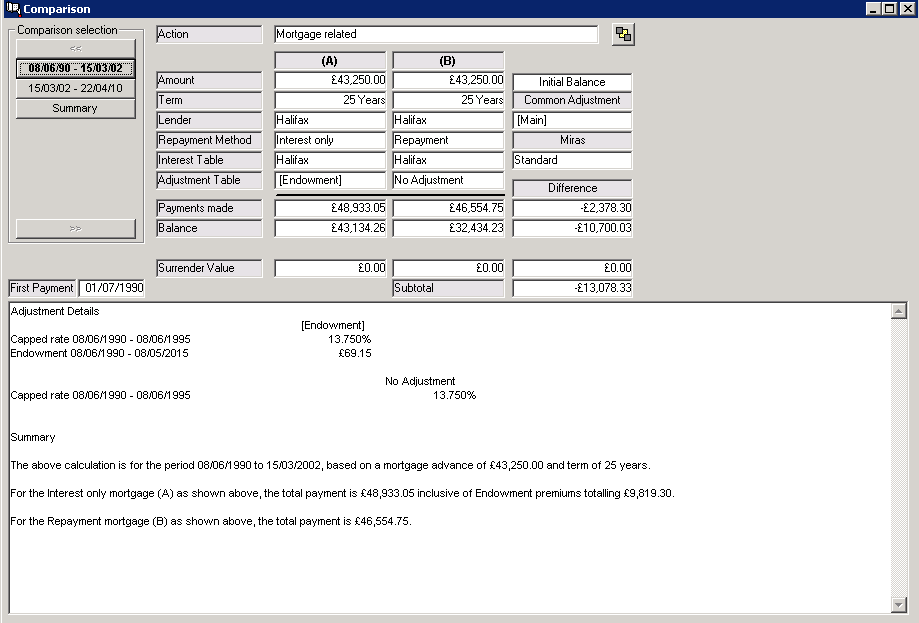Click the [Endowment] adjustment table field

(330, 180)
